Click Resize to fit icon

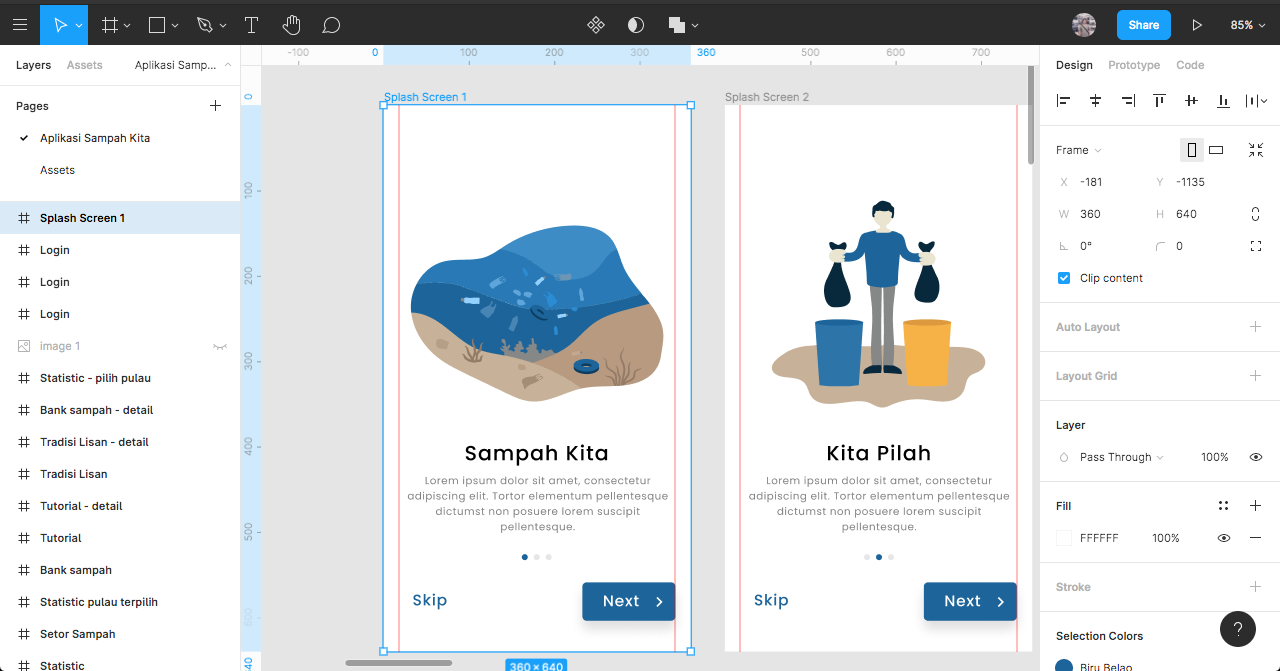coord(1256,150)
